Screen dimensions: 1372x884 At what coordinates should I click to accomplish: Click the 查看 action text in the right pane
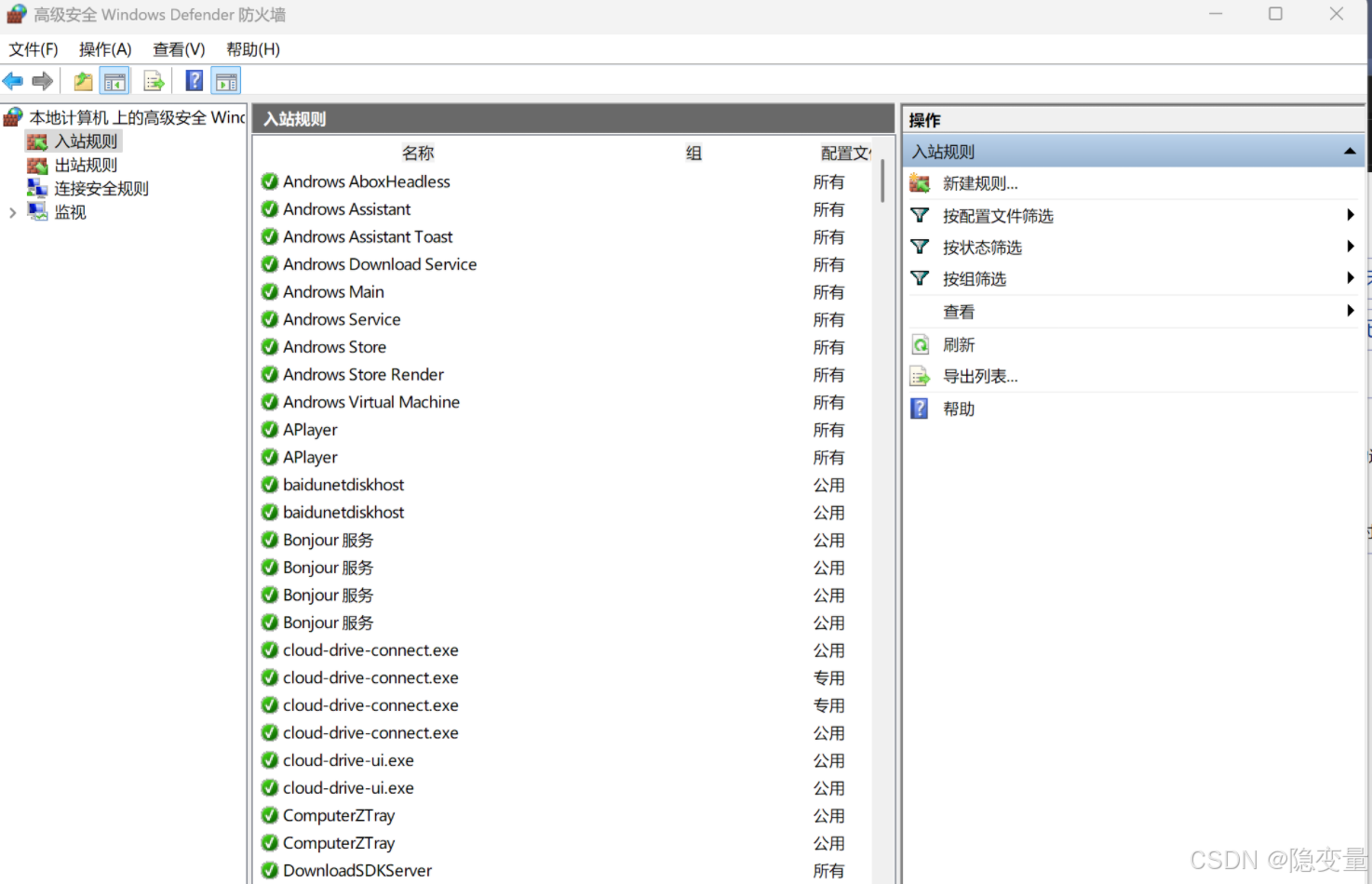[x=959, y=311]
